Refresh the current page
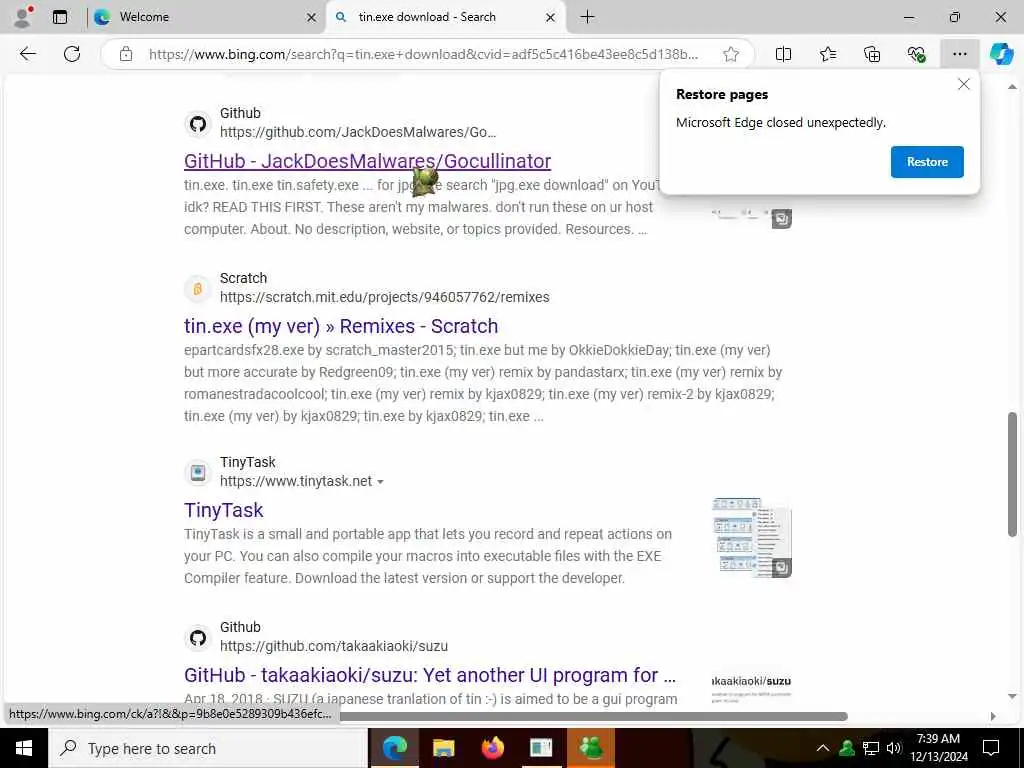 pos(72,54)
